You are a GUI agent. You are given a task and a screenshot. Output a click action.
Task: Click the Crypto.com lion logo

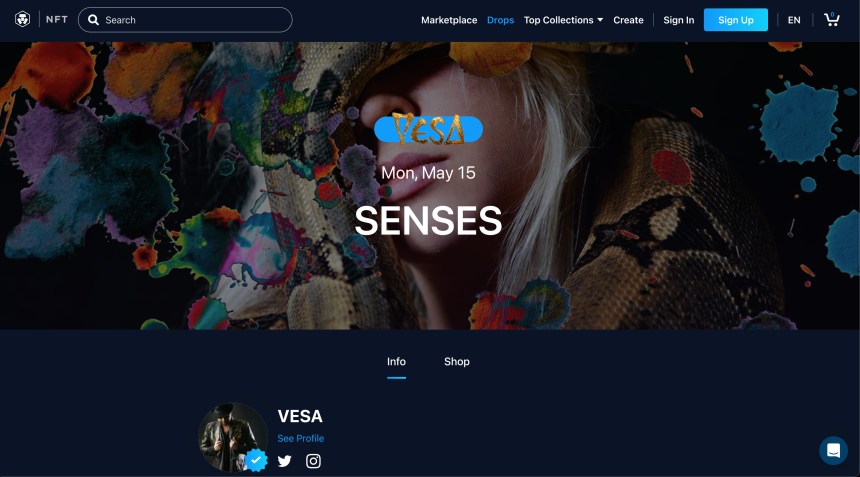click(x=22, y=20)
